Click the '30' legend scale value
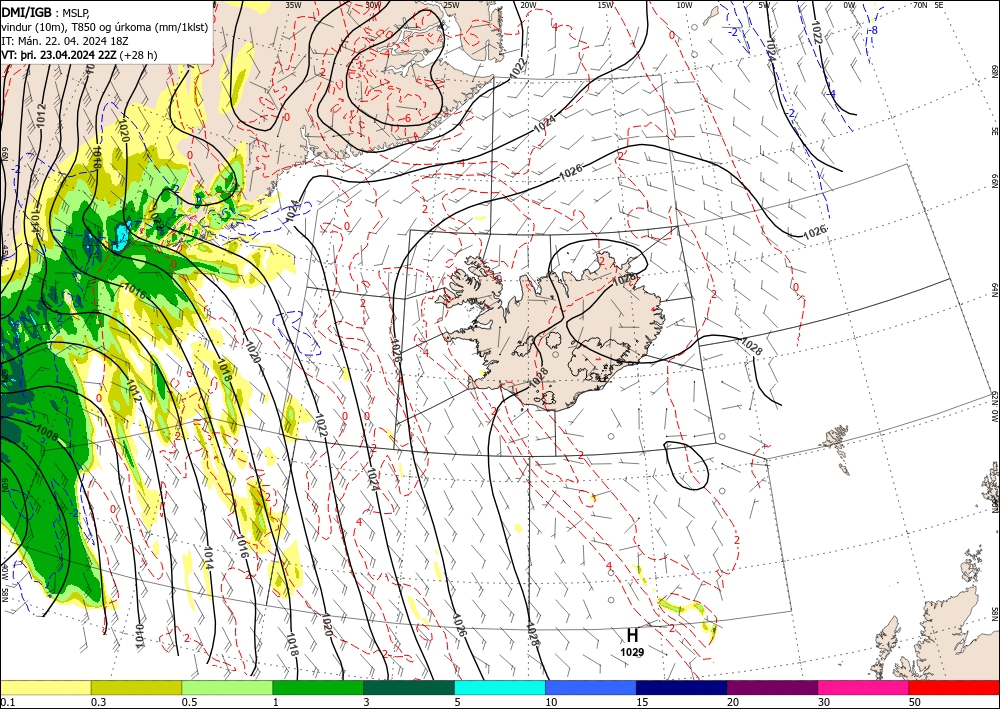Image resolution: width=1000 pixels, height=709 pixels. pos(823,702)
